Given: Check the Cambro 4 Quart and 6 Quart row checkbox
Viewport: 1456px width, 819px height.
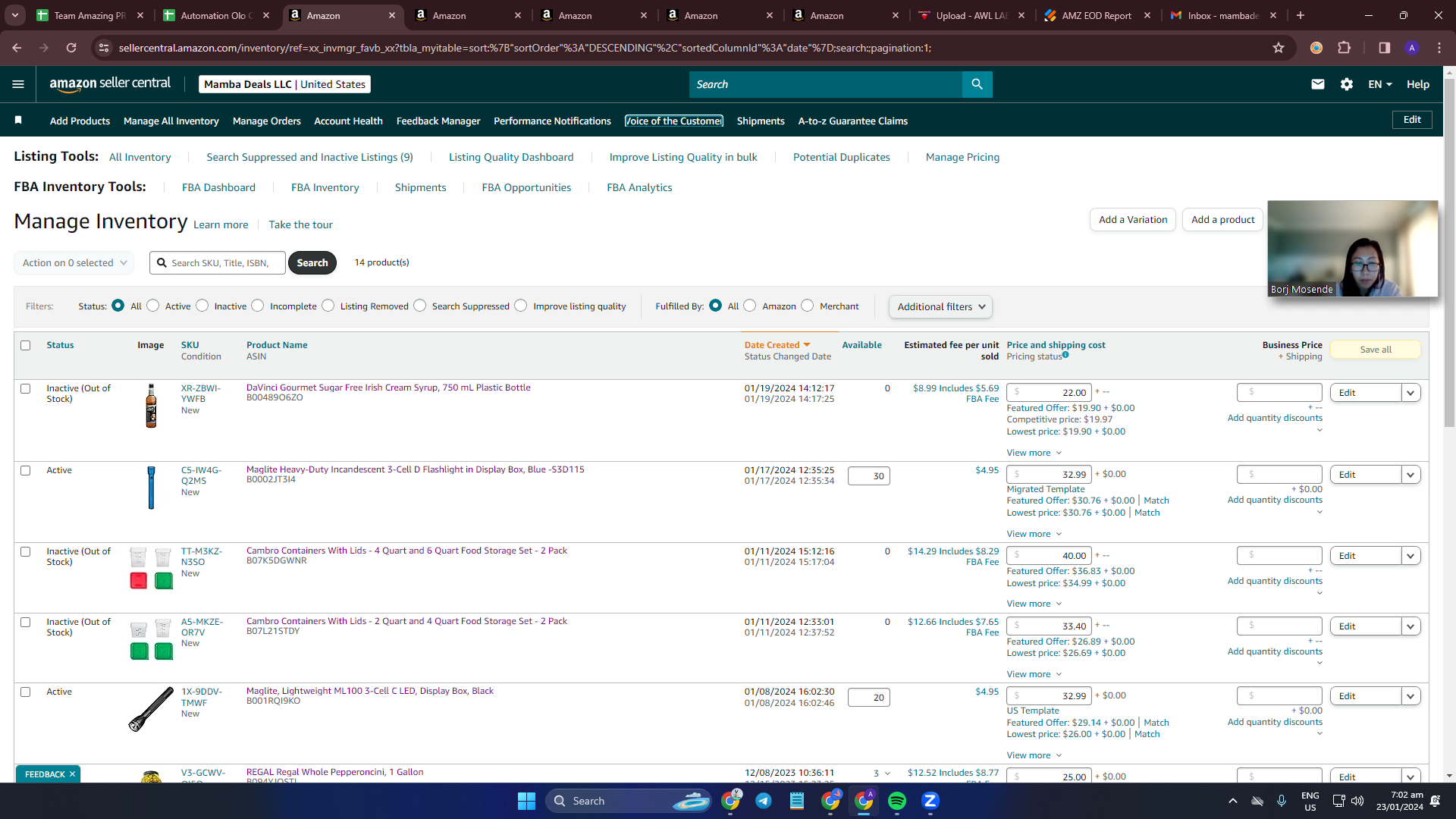Looking at the screenshot, I should (x=25, y=552).
